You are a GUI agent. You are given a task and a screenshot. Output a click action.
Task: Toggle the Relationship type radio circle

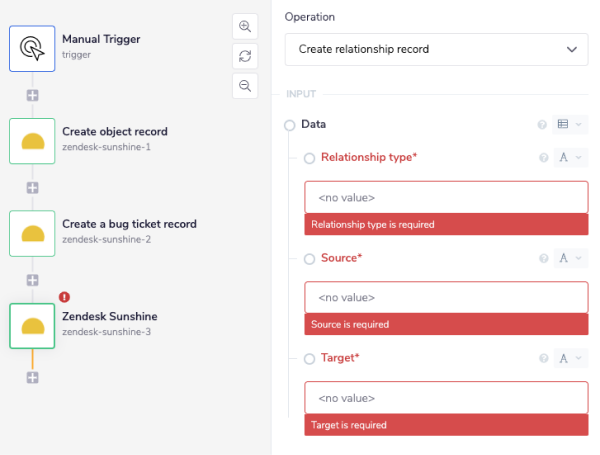(309, 158)
